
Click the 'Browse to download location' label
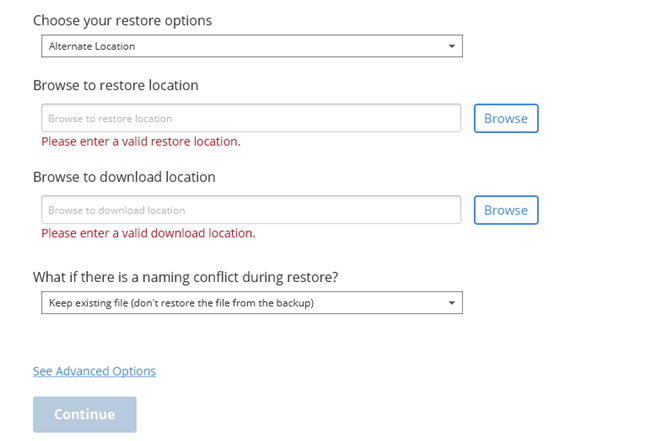(124, 177)
